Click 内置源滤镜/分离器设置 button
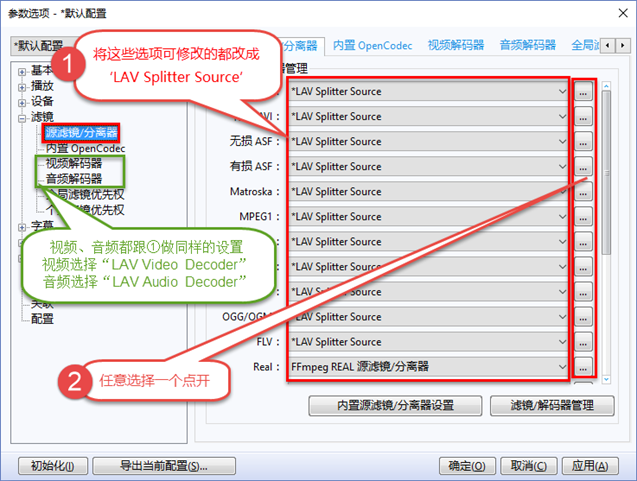637x481 pixels. 395,405
